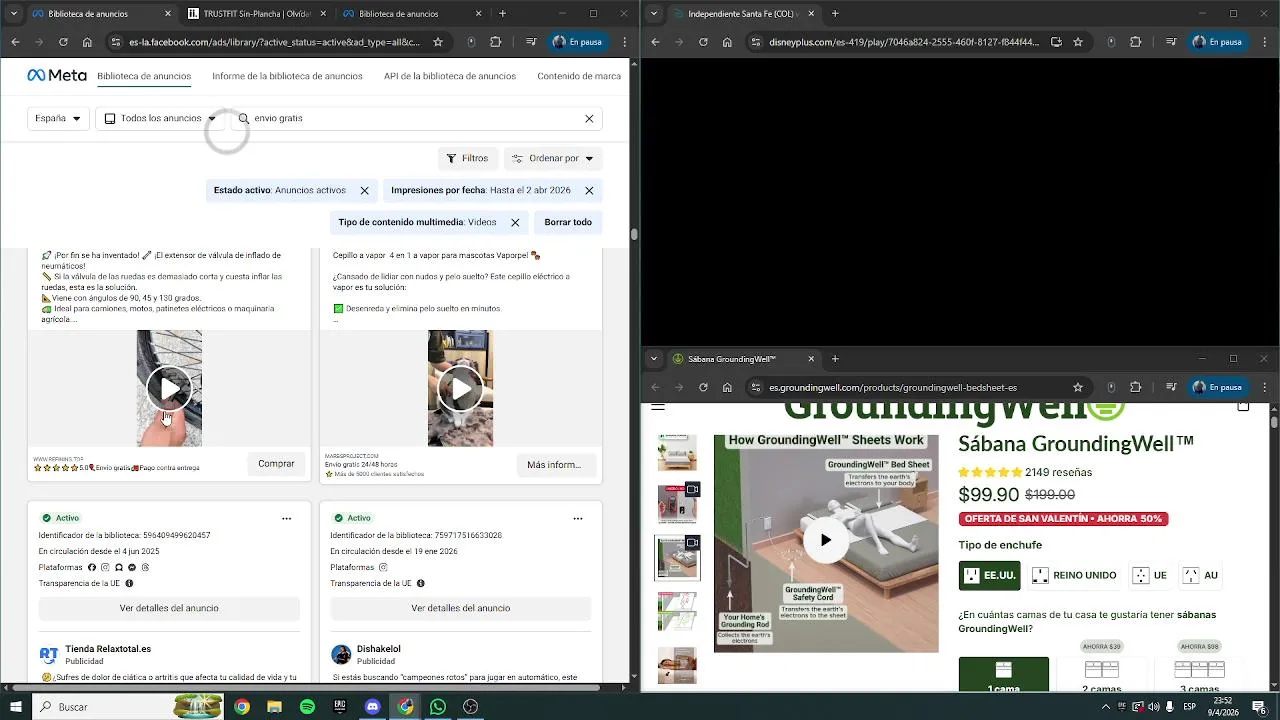
Task: Click the Meta logo in Ad Library
Action: 57,76
